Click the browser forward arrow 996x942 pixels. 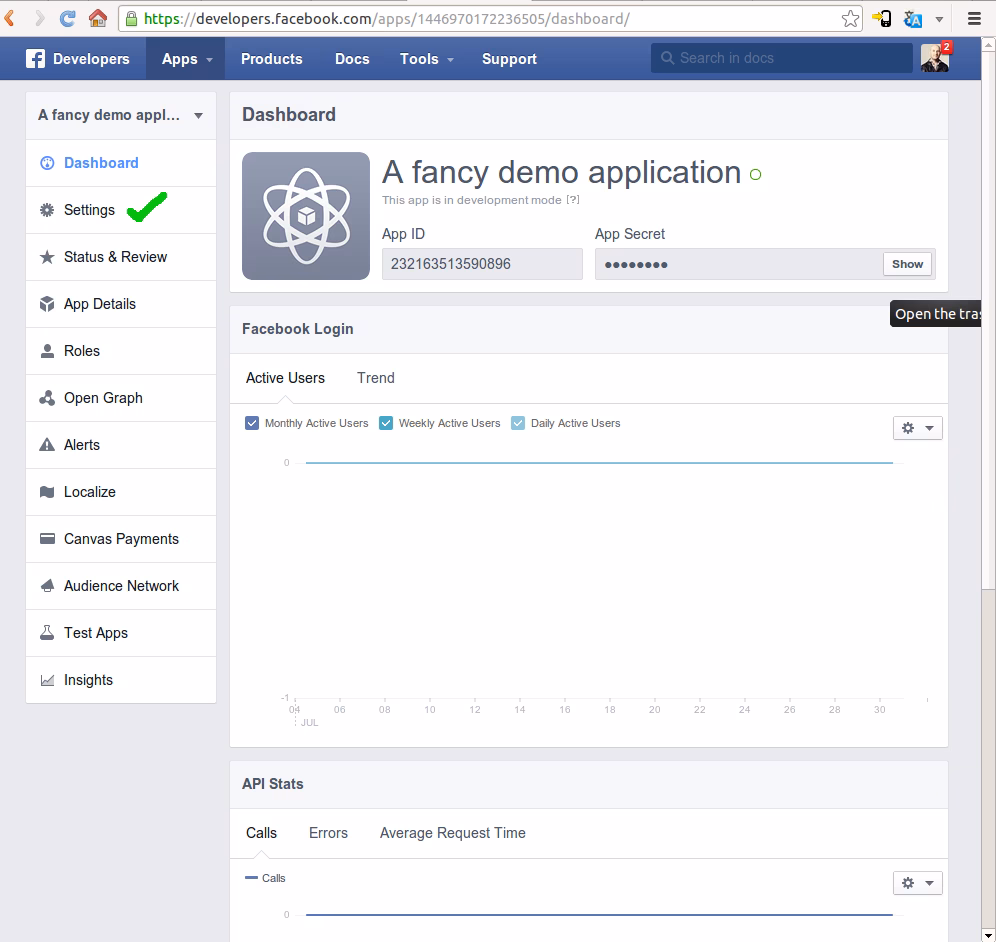pyautogui.click(x=39, y=18)
